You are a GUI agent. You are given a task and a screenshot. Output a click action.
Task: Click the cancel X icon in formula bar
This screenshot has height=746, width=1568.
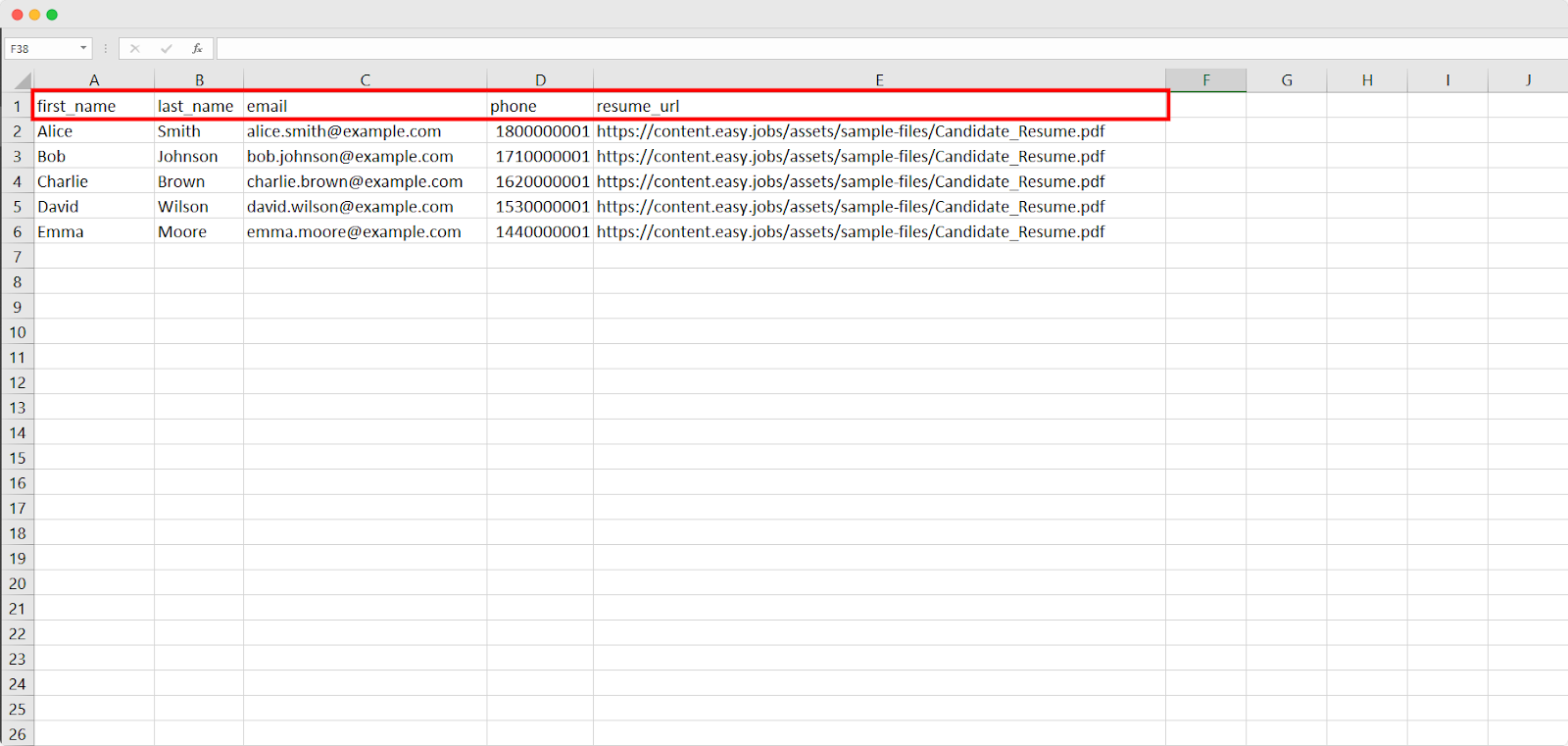[135, 48]
